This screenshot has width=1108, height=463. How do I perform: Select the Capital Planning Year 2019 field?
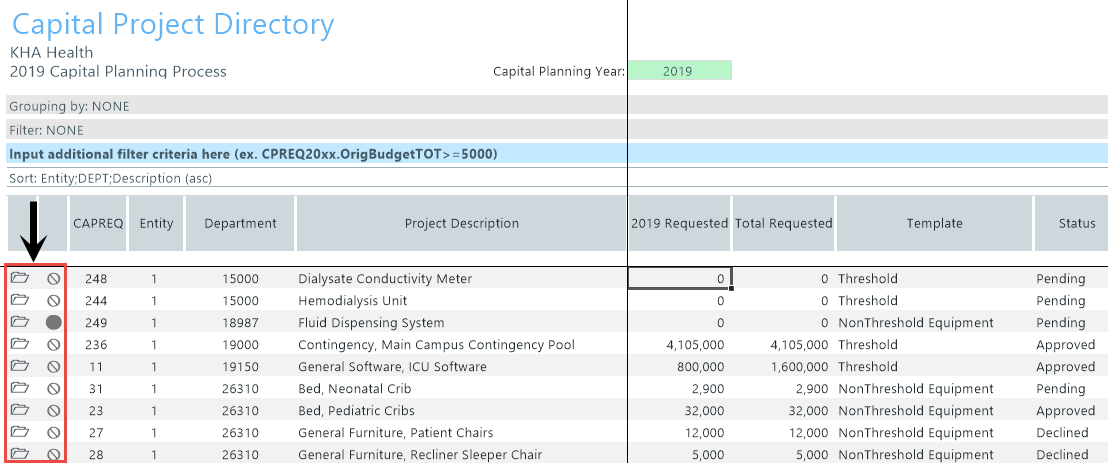678,71
